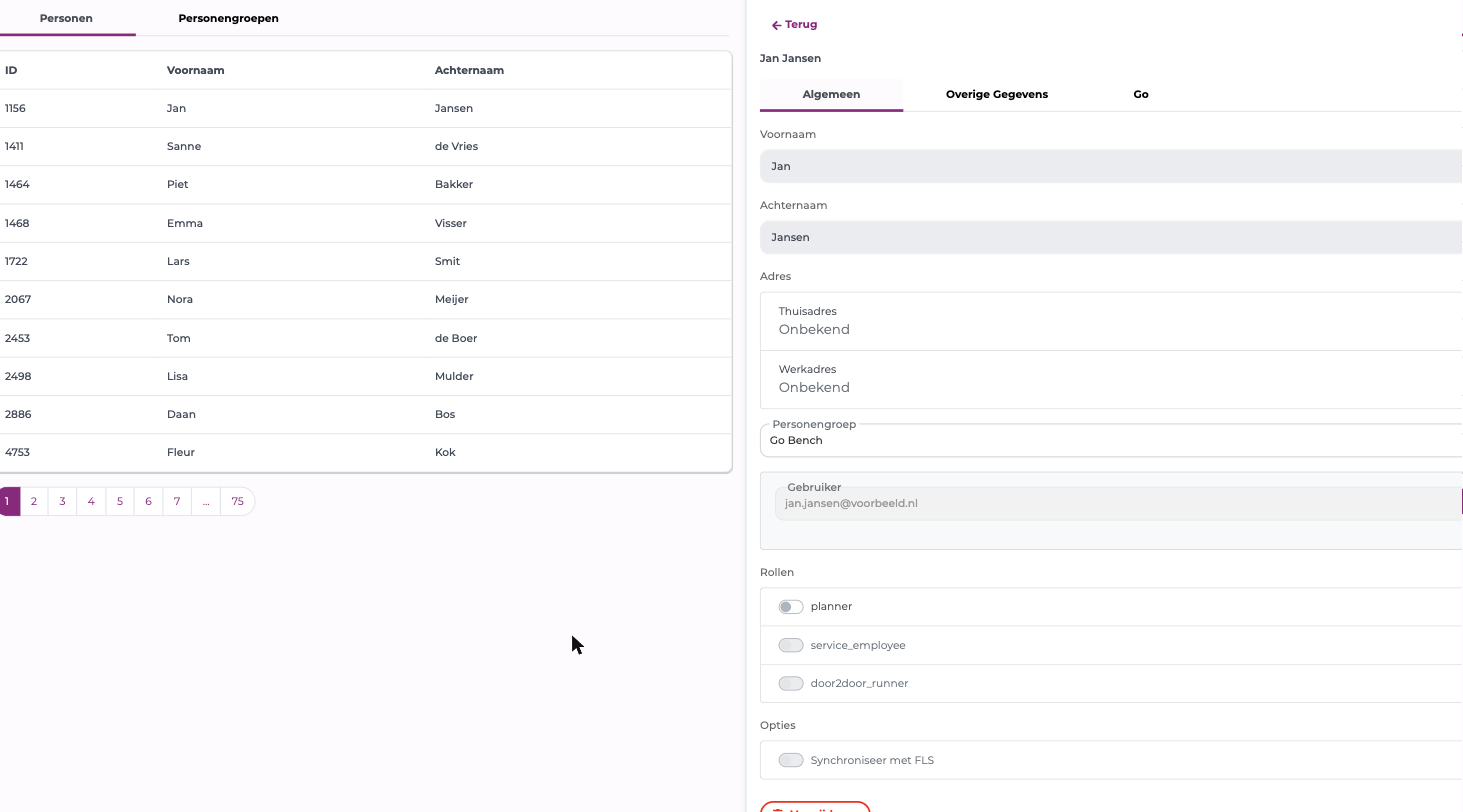The height and width of the screenshot is (812, 1463).
Task: Go to page 4 of persons
Action: click(x=91, y=501)
